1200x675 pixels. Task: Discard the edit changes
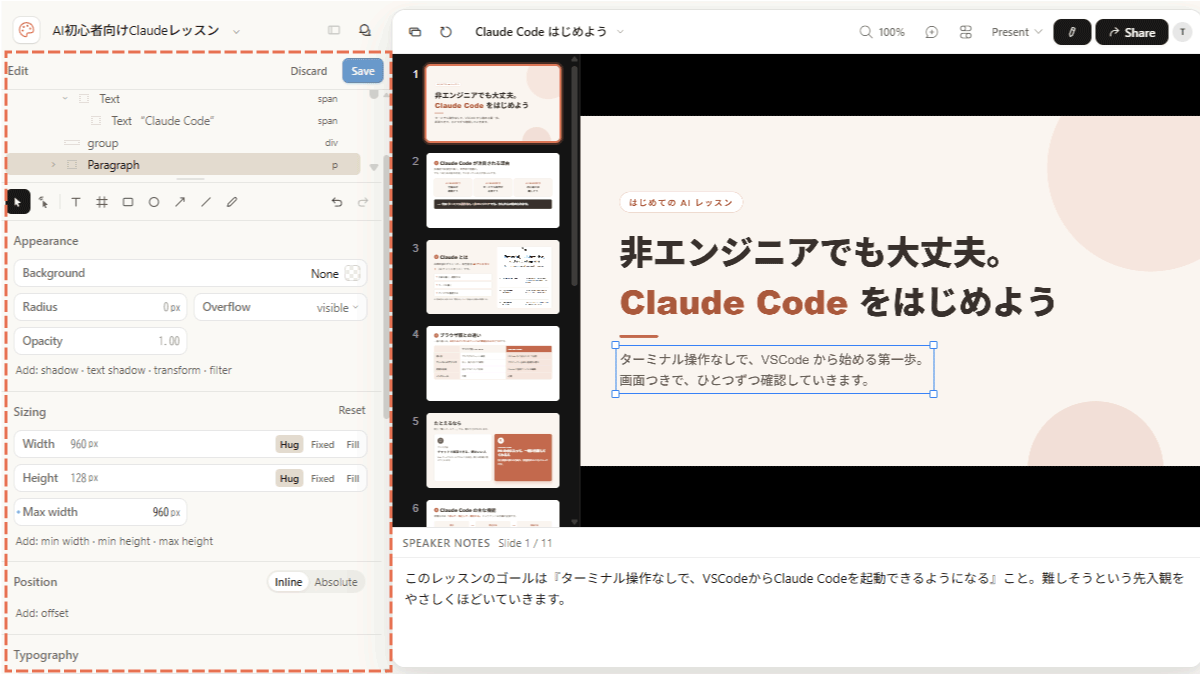[x=309, y=71]
